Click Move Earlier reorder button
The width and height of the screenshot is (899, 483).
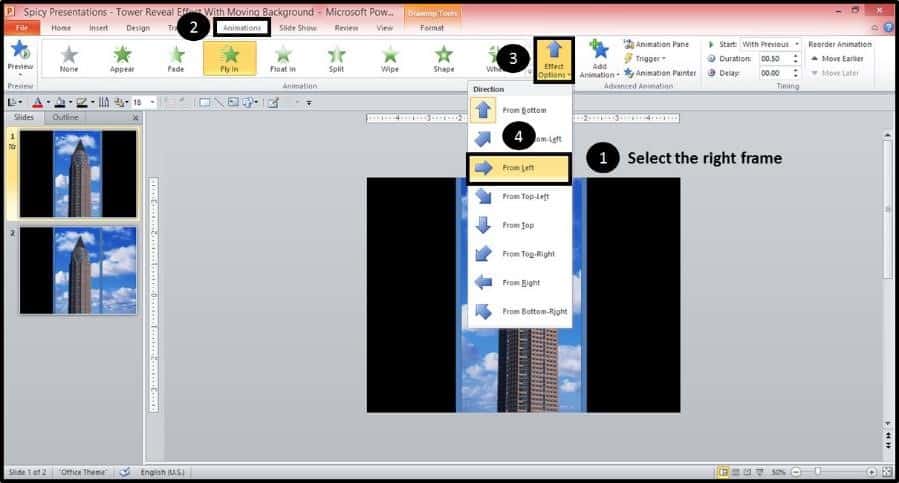[x=838, y=59]
